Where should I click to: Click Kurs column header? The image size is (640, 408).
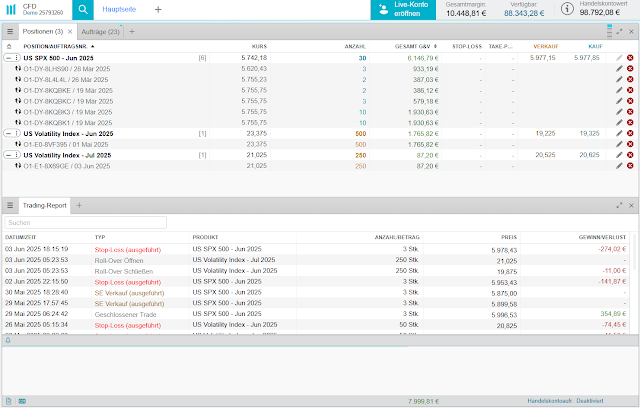(259, 47)
